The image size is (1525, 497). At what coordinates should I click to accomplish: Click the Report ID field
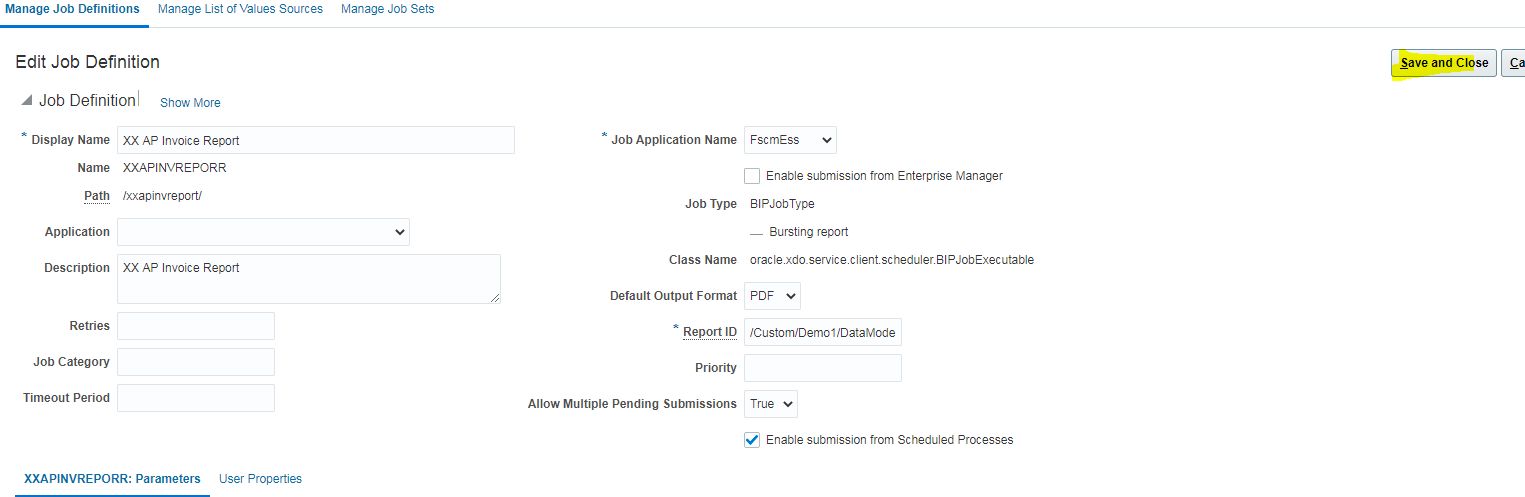coord(822,332)
